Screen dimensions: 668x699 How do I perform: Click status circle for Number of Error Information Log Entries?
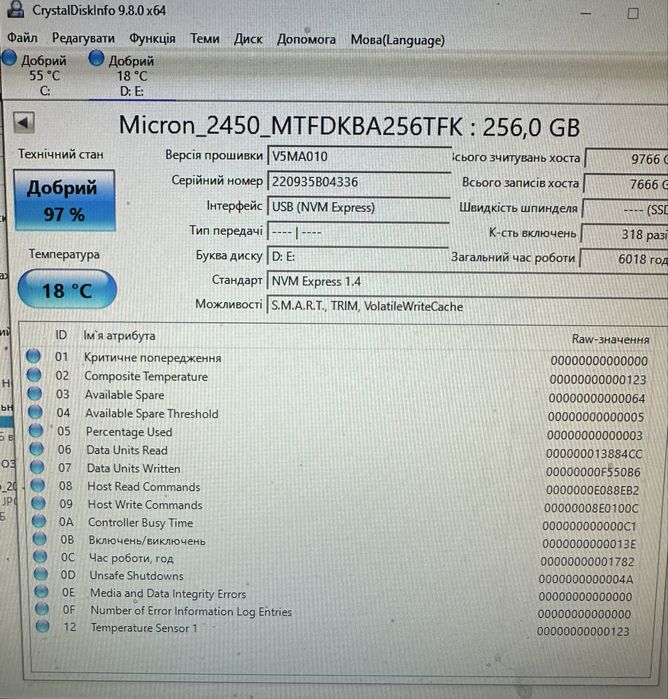pyautogui.click(x=42, y=609)
